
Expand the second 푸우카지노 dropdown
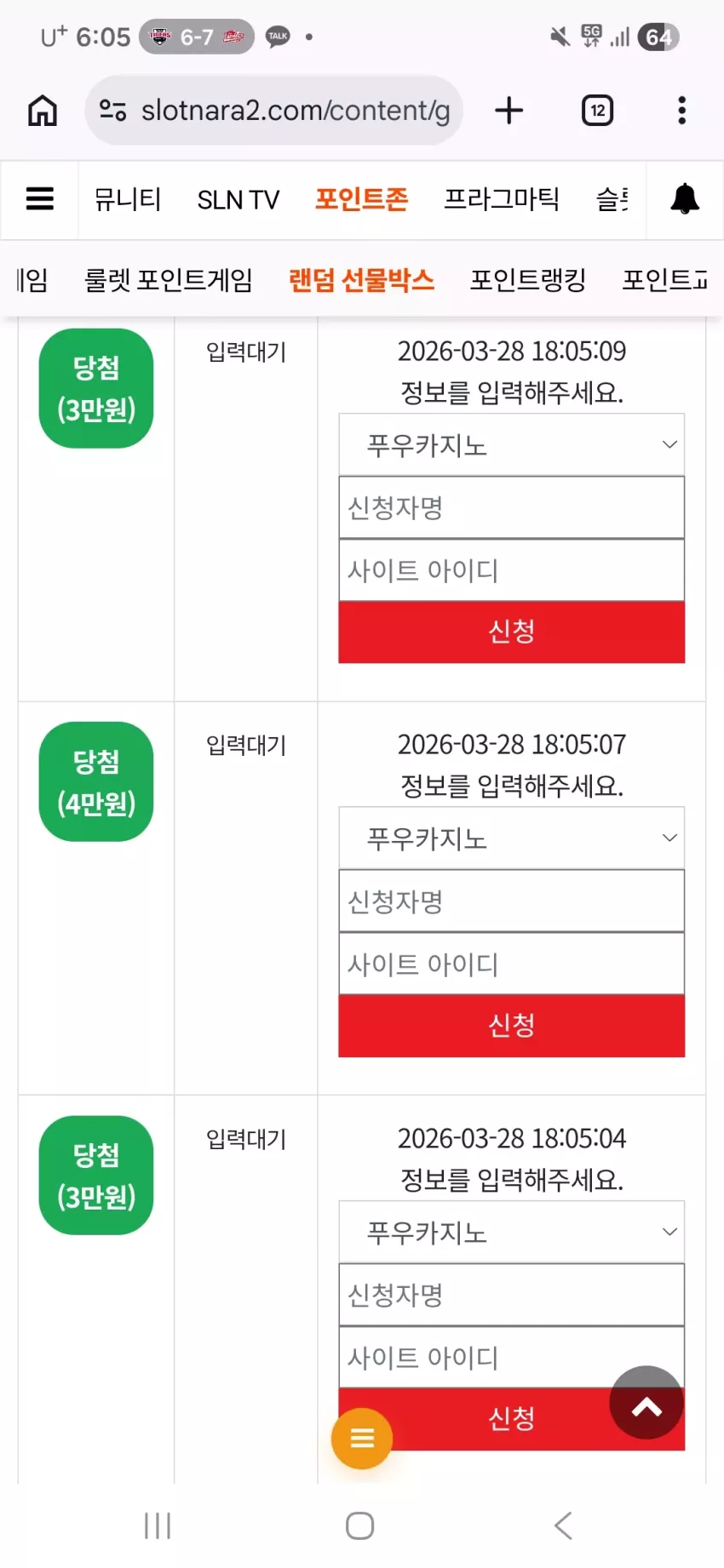512,838
